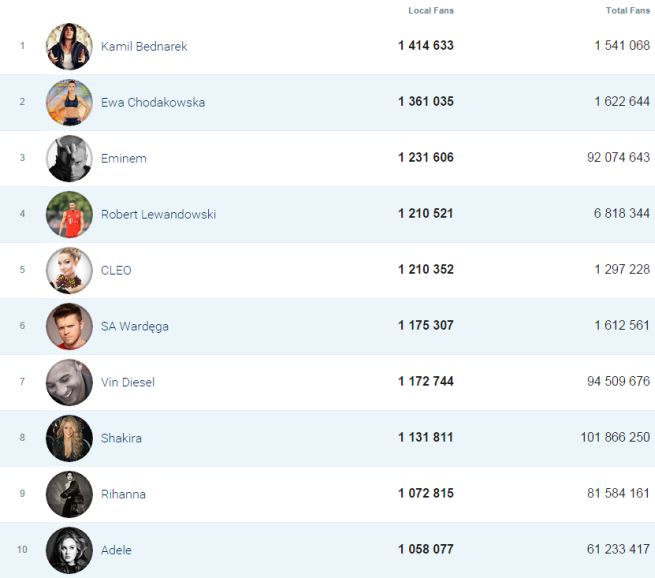Click Rihanna's profile picture
The width and height of the screenshot is (655, 578).
pos(69,494)
